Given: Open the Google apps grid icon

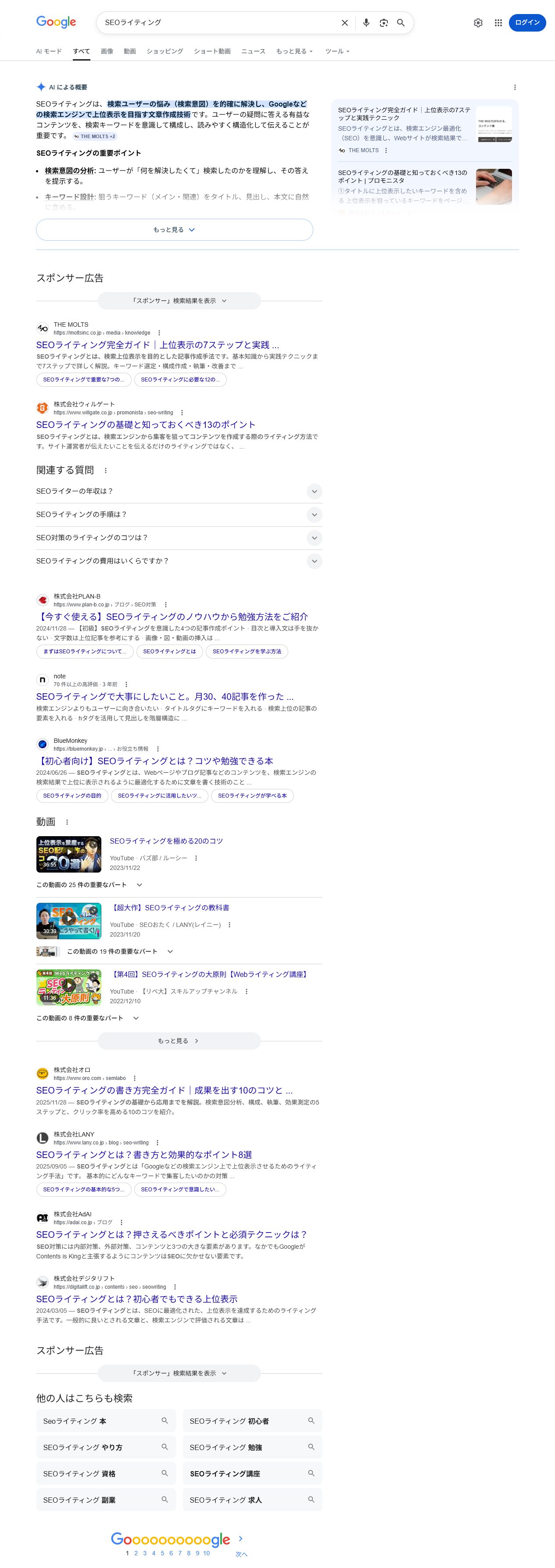Looking at the screenshot, I should [498, 22].
